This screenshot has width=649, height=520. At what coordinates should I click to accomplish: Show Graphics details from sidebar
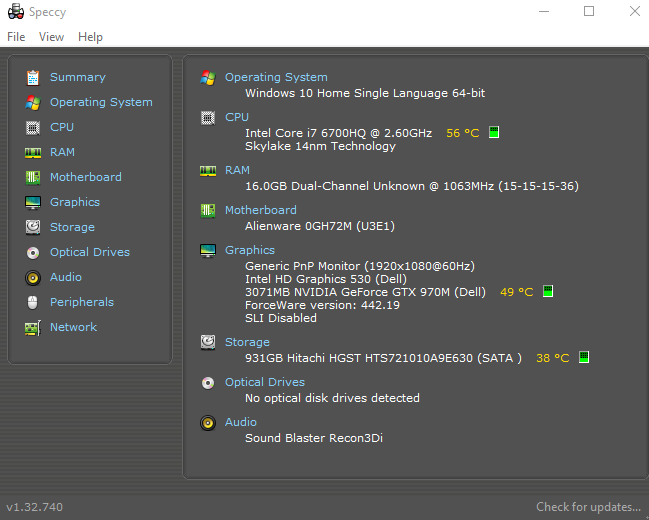coord(75,202)
